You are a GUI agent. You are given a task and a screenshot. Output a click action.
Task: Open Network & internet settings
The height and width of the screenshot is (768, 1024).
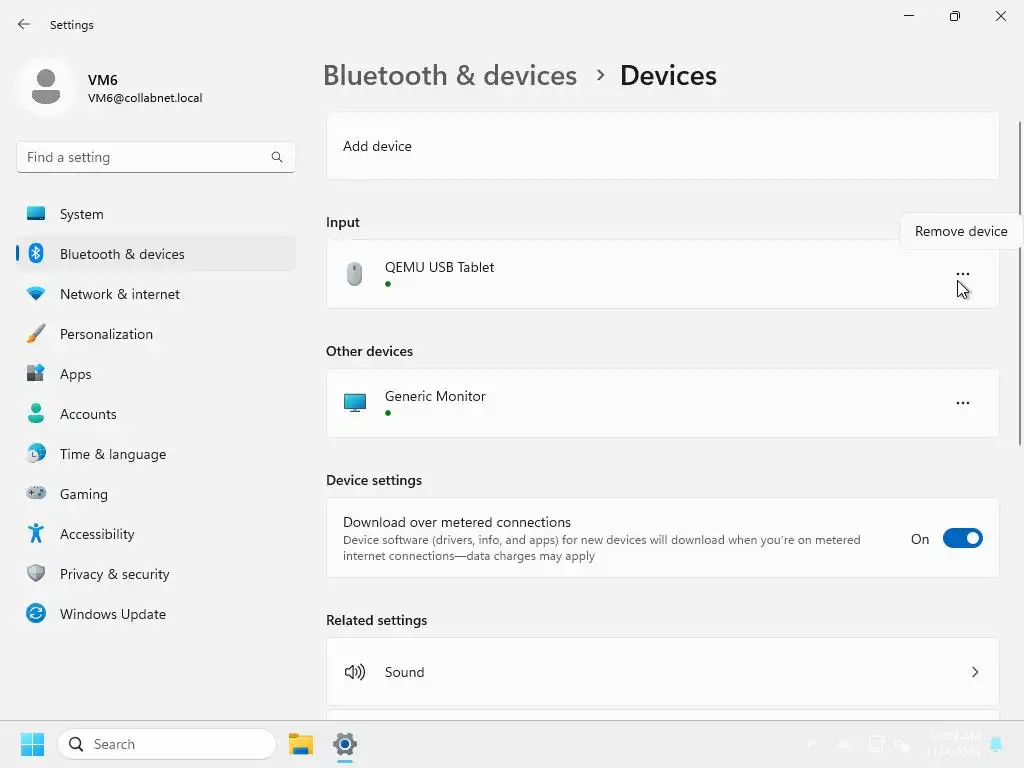point(156,294)
